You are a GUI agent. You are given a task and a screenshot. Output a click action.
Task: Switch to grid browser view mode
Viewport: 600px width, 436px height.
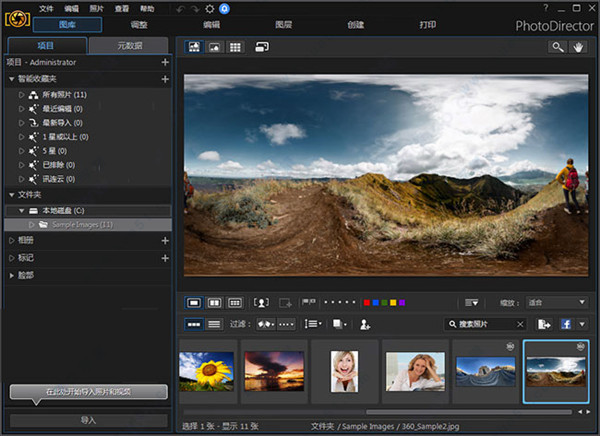(x=235, y=47)
